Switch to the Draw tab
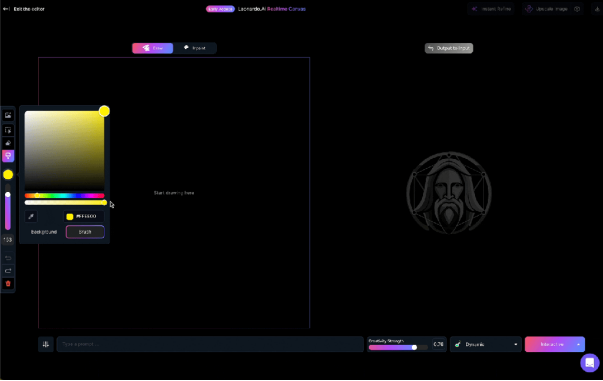 point(153,48)
